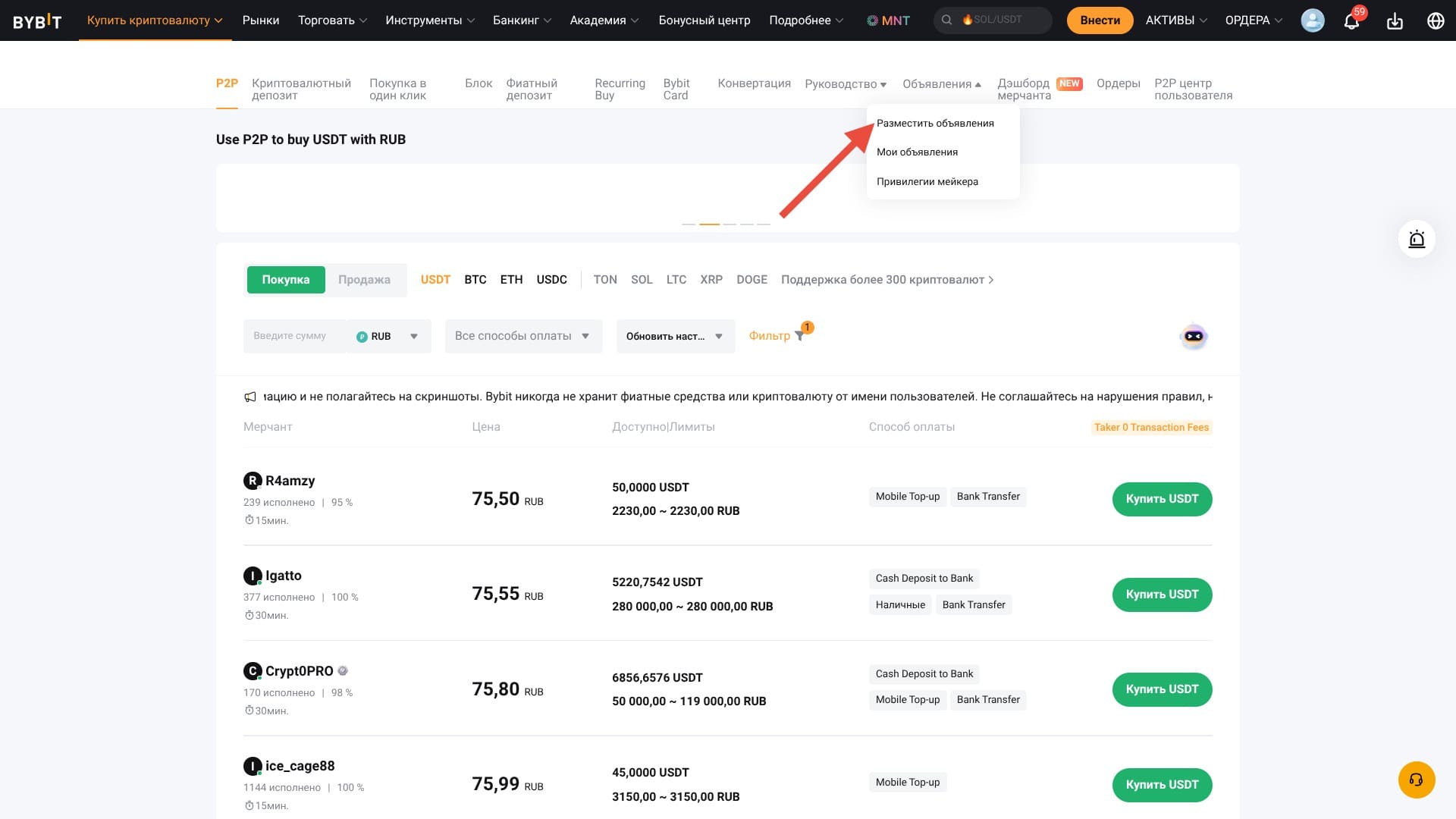The height and width of the screenshot is (819, 1456).
Task: Open Ордеры tab
Action: tap(1118, 83)
